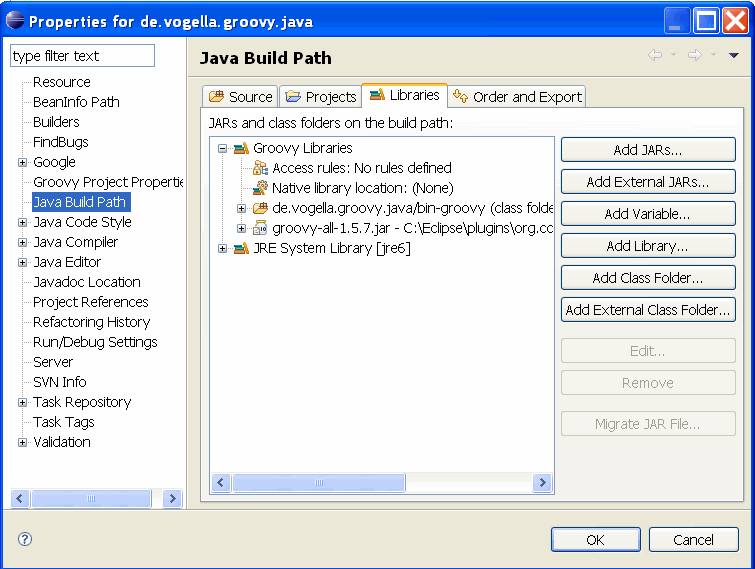This screenshot has width=755, height=569.
Task: Click the Add Variable... button
Action: [648, 214]
